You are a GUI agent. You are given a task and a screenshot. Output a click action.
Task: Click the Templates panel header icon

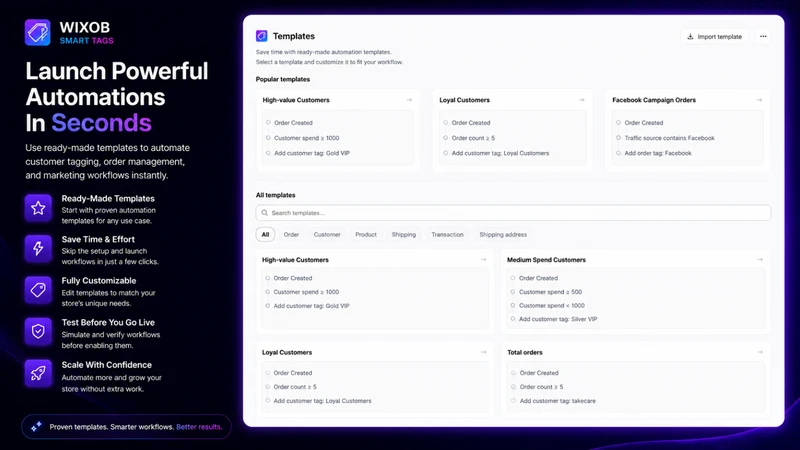coord(262,36)
